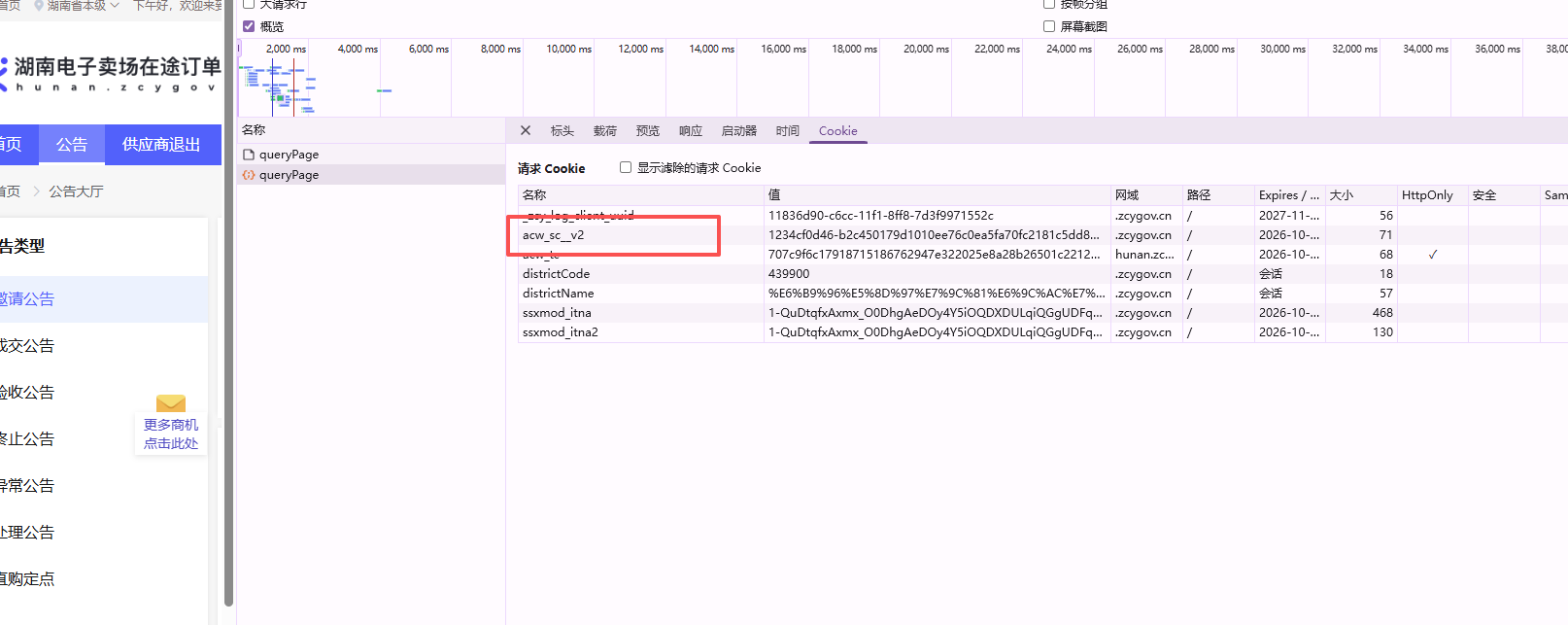Open 成交公告 in the sidebar

pyautogui.click(x=104, y=346)
